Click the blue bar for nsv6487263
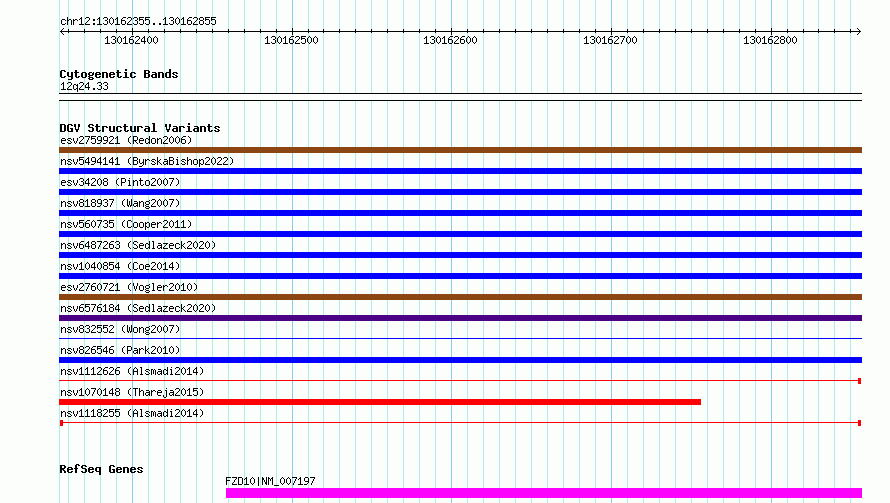Image resolution: width=890 pixels, height=503 pixels. (460, 255)
